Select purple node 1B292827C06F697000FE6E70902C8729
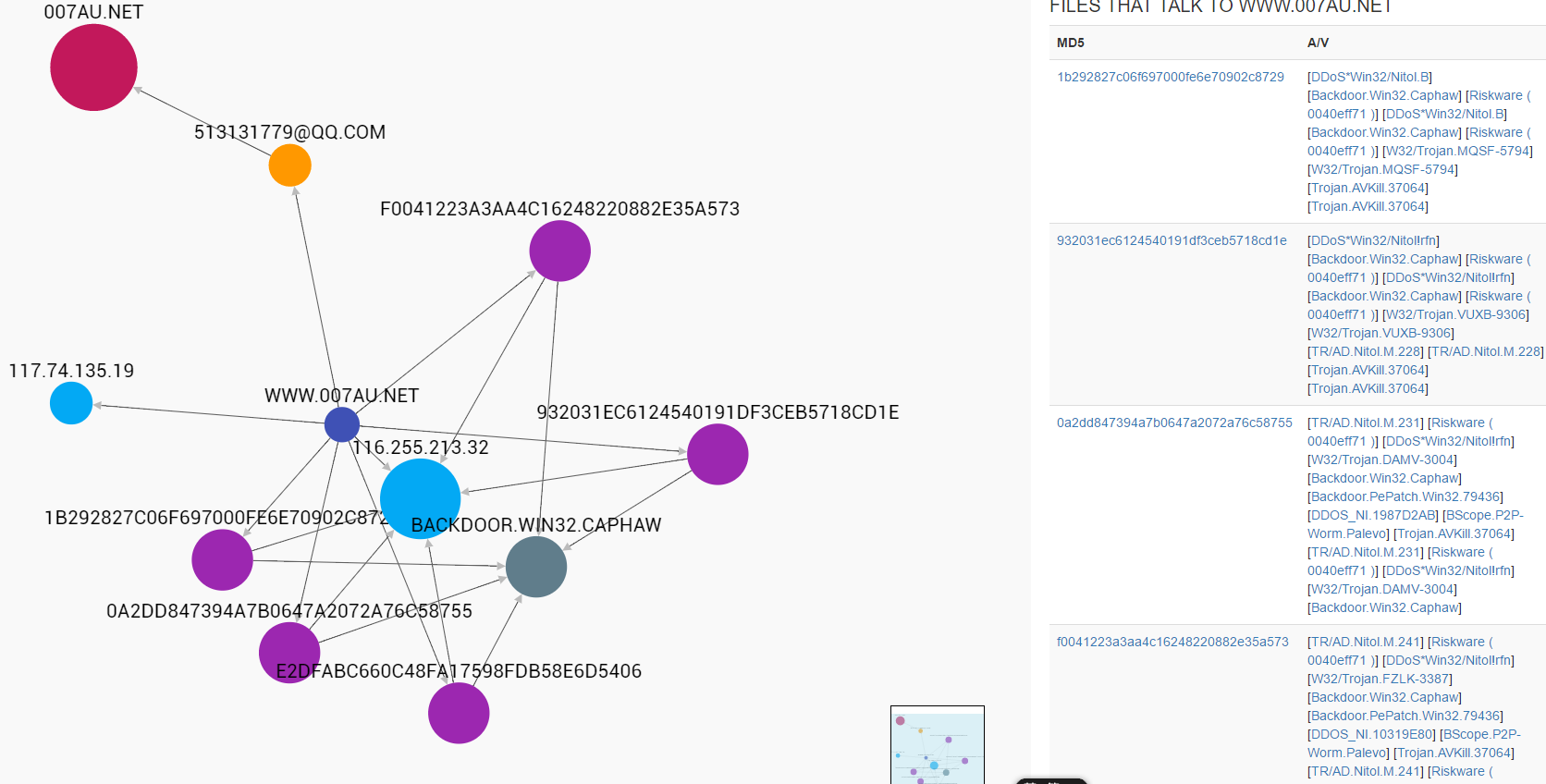 222,559
